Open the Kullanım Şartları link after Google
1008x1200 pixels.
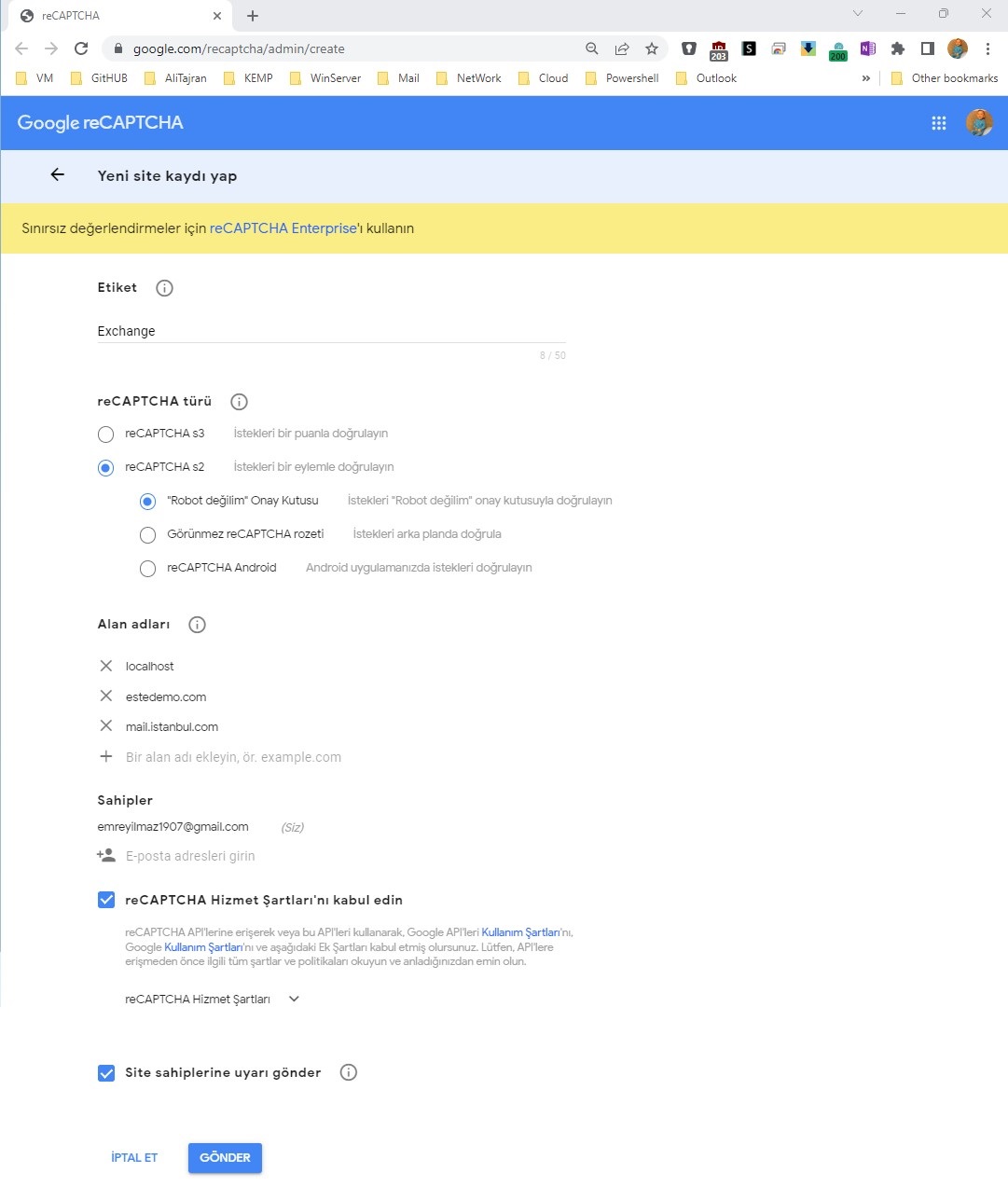[203, 947]
